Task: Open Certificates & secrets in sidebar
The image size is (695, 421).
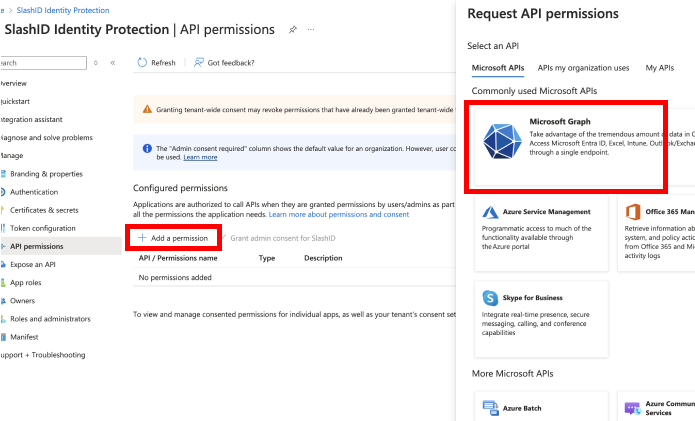Action: tap(44, 210)
